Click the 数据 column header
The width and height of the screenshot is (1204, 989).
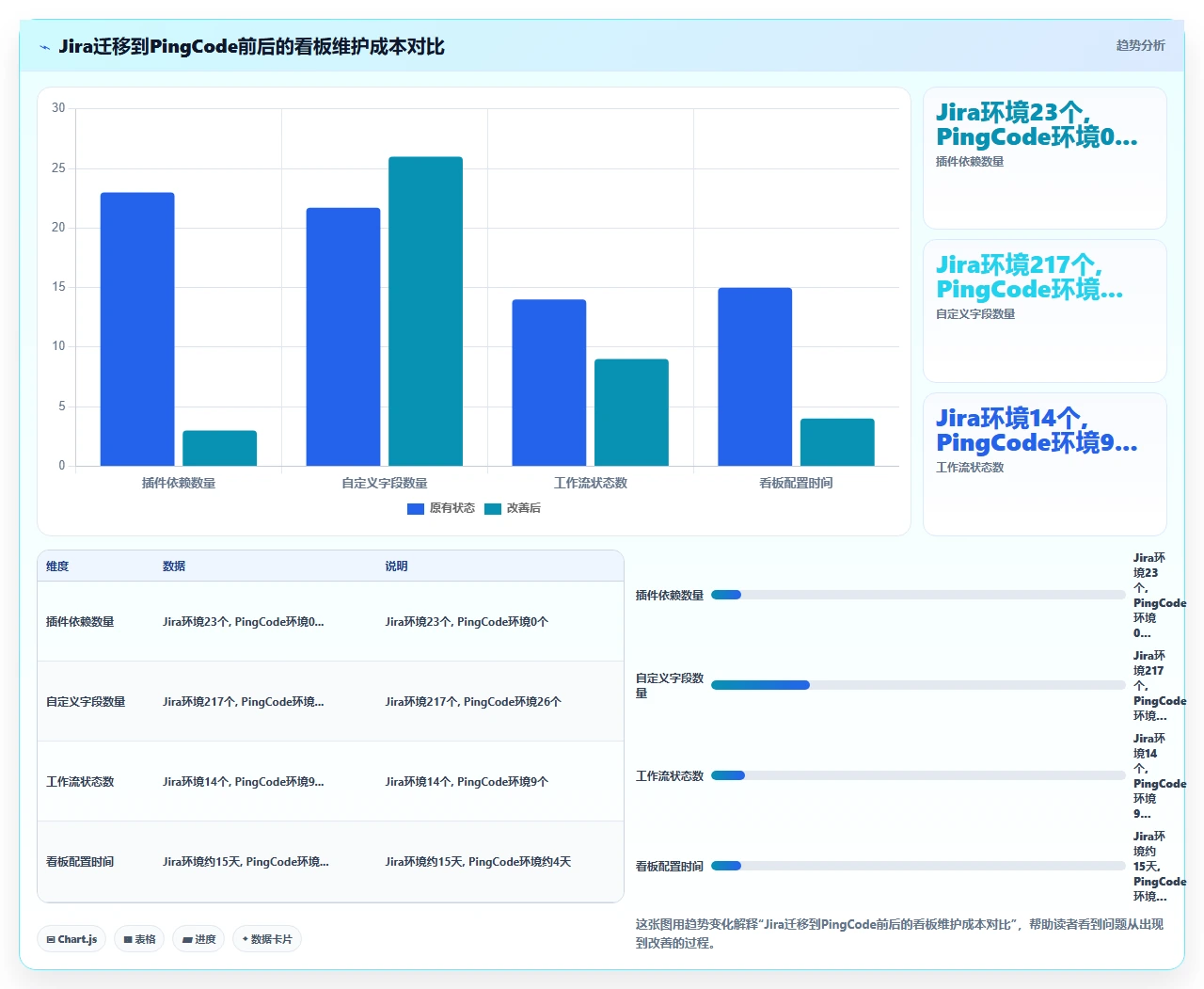click(174, 566)
